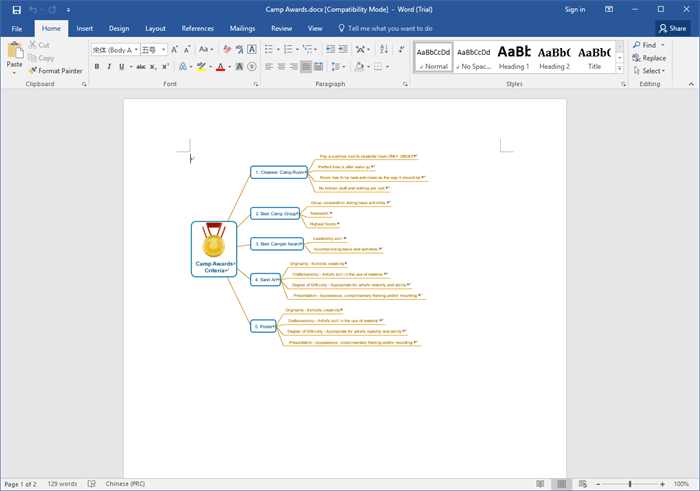Toggle Italic formatting
The height and width of the screenshot is (491, 700).
(109, 67)
